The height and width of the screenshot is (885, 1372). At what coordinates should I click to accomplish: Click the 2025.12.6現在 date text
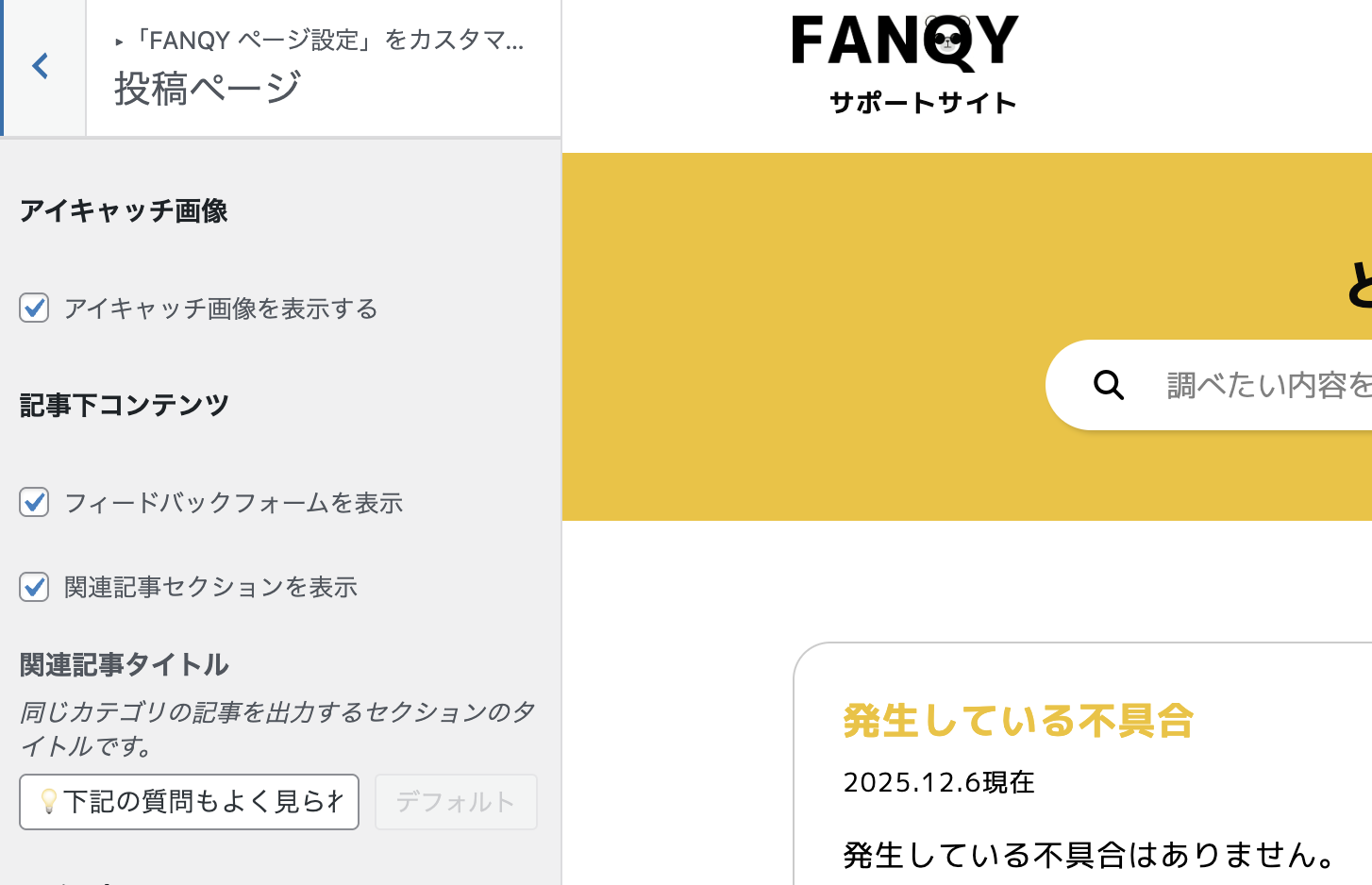point(939,782)
